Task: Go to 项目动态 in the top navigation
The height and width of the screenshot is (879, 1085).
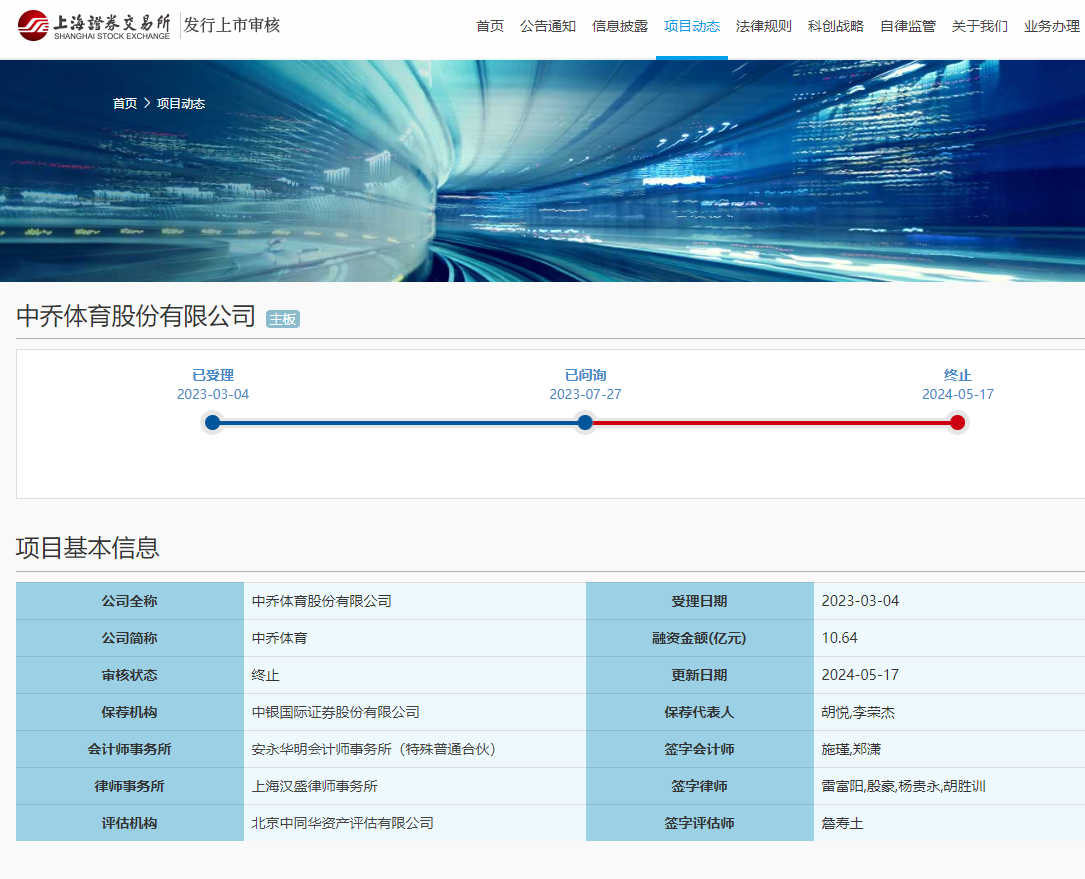Action: coord(692,26)
